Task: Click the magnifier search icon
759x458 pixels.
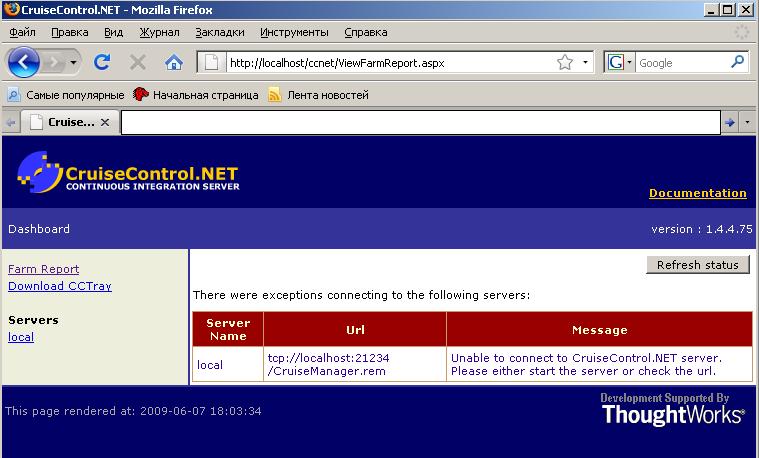Action: pos(738,62)
